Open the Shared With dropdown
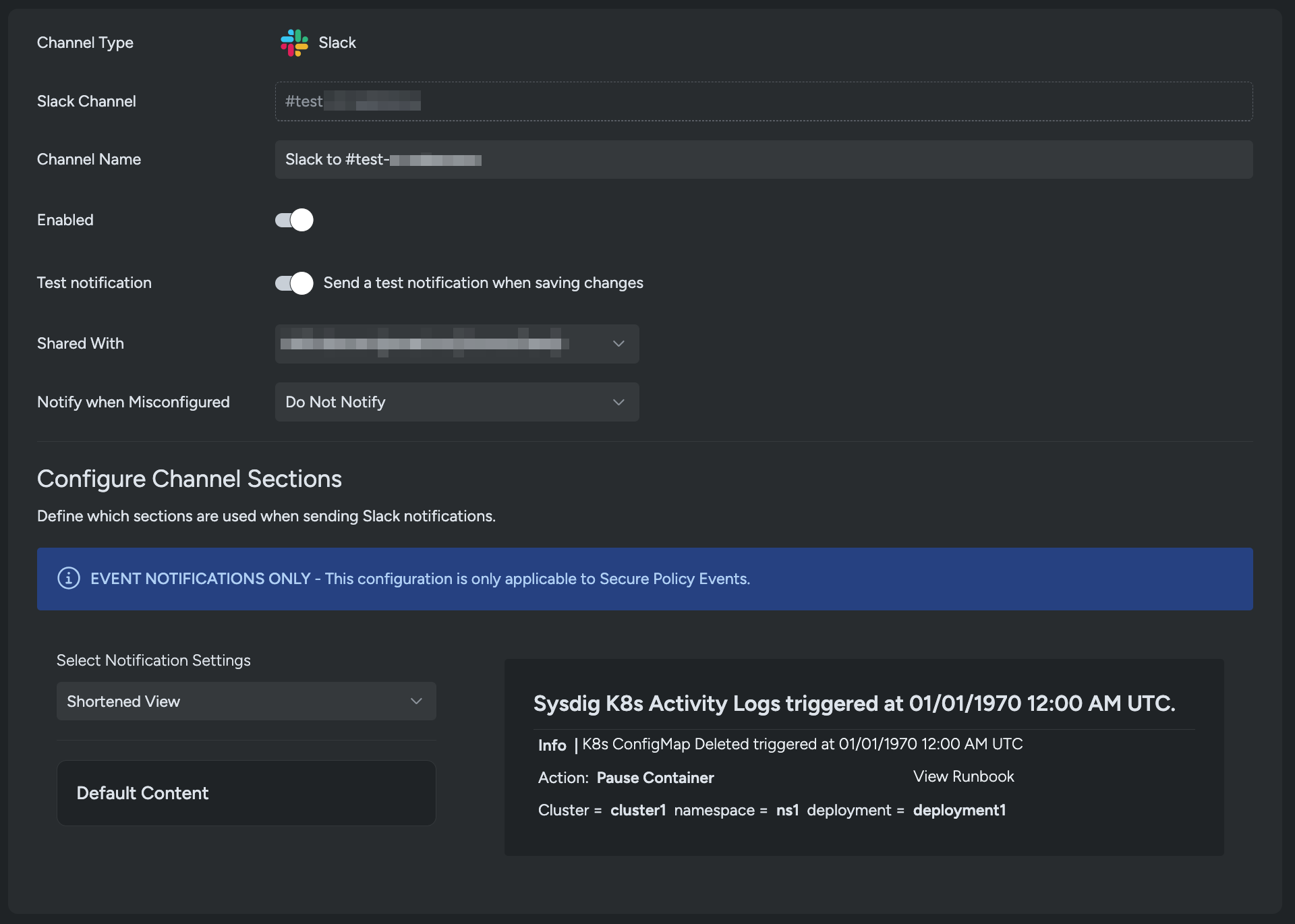The width and height of the screenshot is (1295, 924). [445, 344]
